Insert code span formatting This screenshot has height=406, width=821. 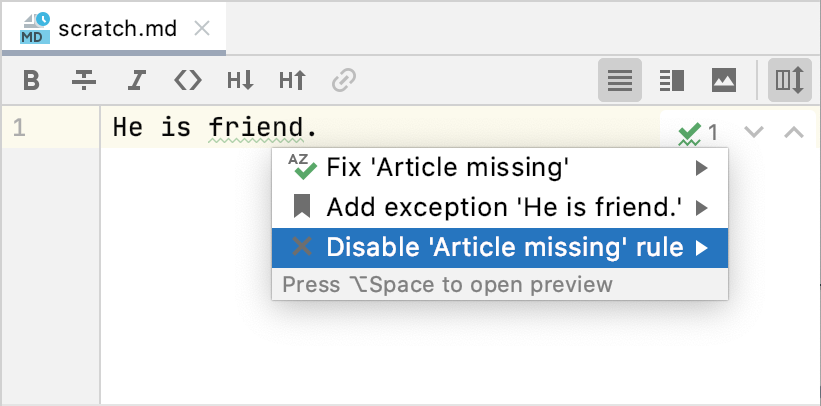[188, 80]
